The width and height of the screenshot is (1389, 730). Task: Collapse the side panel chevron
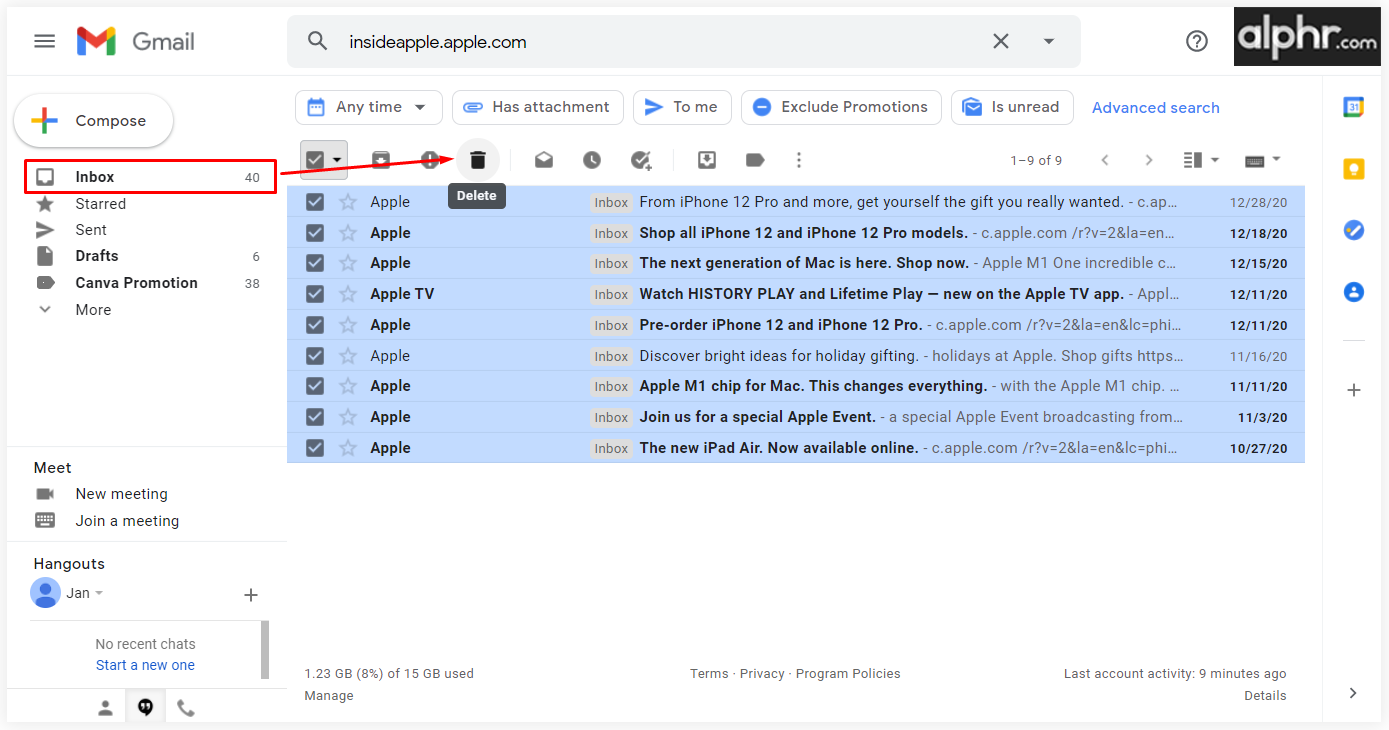click(x=1354, y=693)
